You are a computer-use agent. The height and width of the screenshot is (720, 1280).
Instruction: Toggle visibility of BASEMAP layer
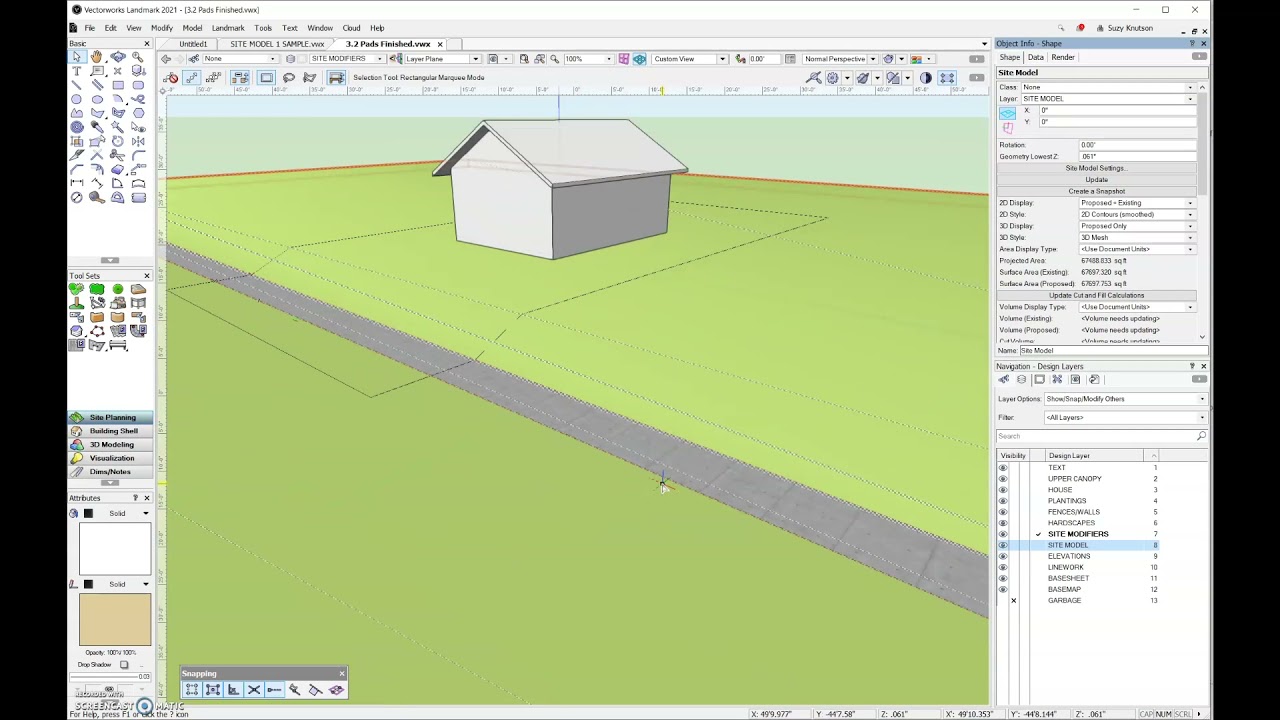click(x=1003, y=589)
